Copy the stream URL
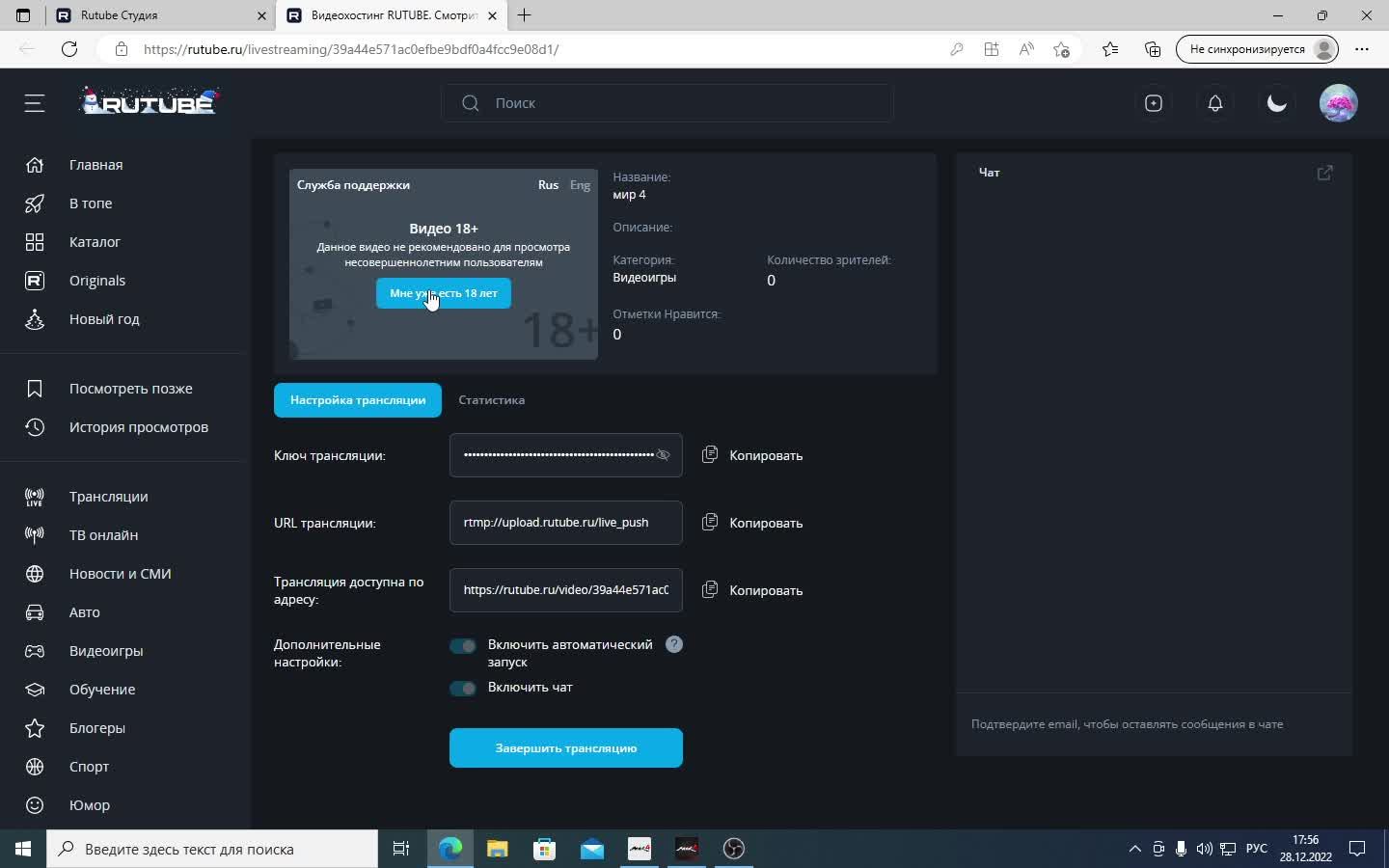 point(752,523)
